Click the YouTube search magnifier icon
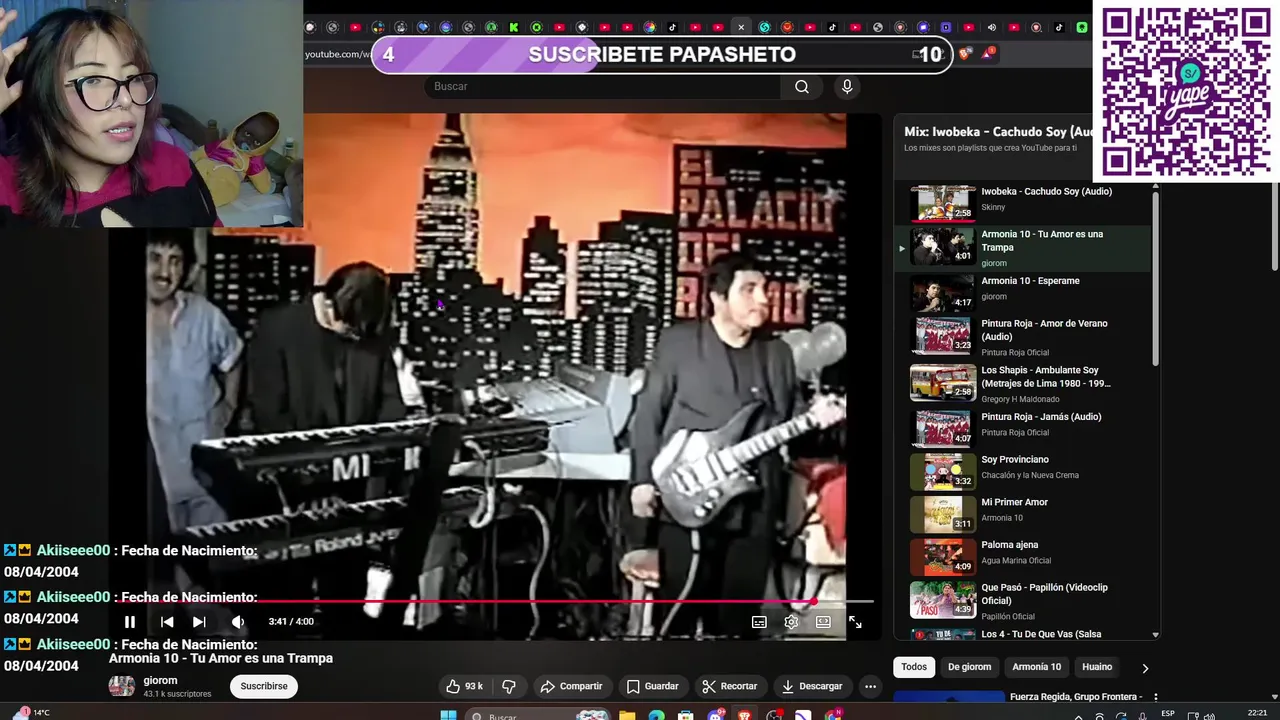This screenshot has width=1280, height=720. point(802,86)
